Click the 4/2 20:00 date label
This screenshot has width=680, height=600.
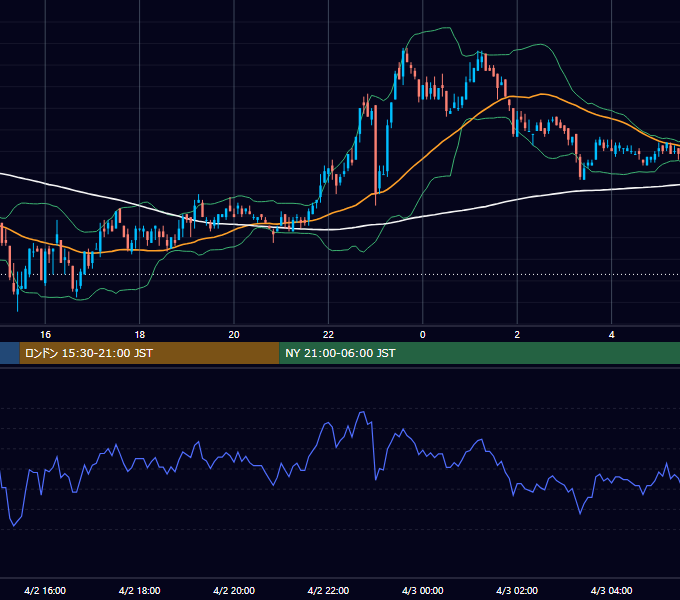(234, 590)
